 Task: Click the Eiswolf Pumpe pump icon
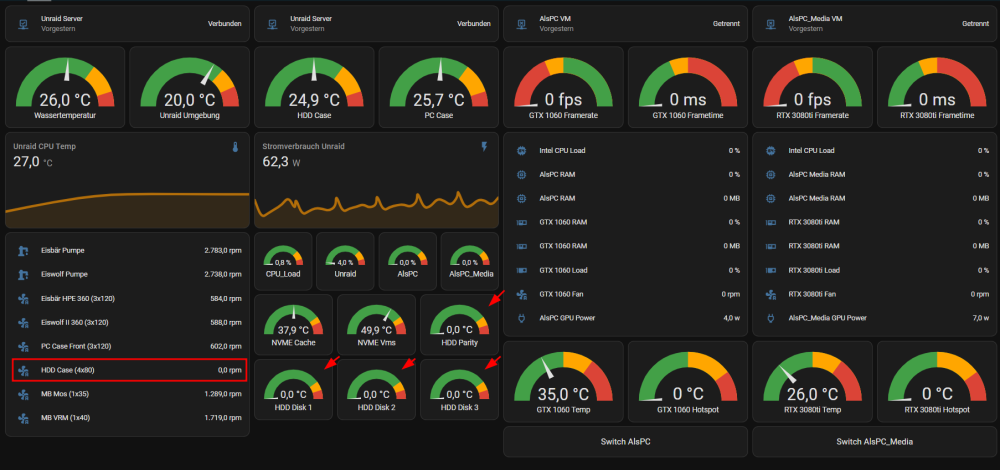(24, 274)
